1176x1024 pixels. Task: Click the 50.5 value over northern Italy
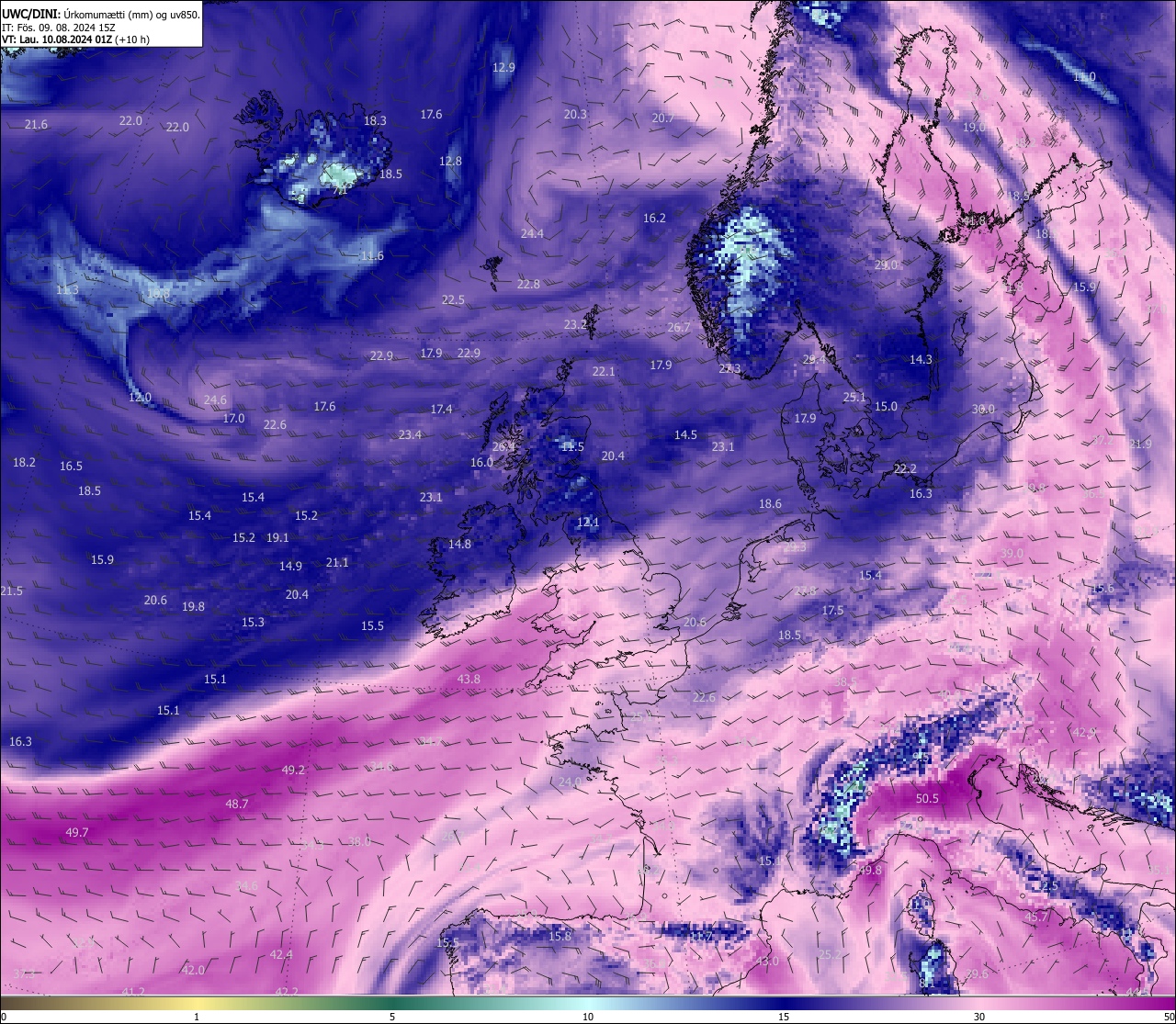point(928,798)
